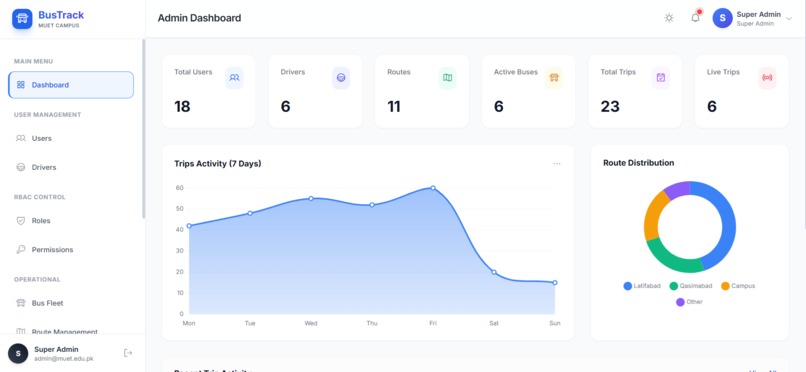Click the Drivers card icon
This screenshot has height=372, width=806.
(x=341, y=78)
